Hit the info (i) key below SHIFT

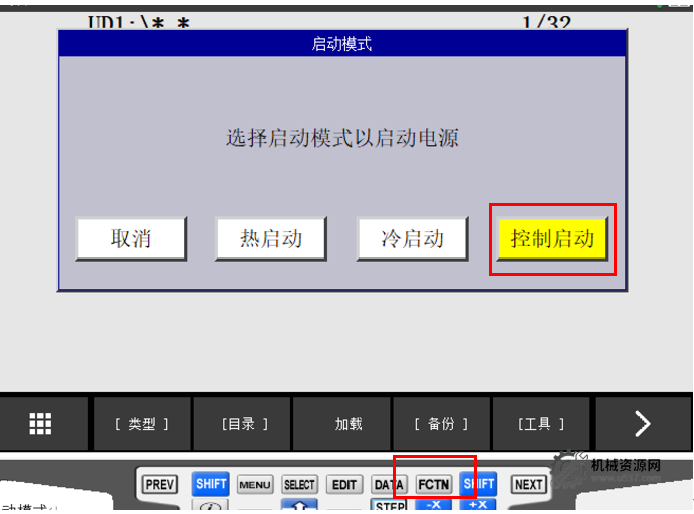(x=211, y=506)
